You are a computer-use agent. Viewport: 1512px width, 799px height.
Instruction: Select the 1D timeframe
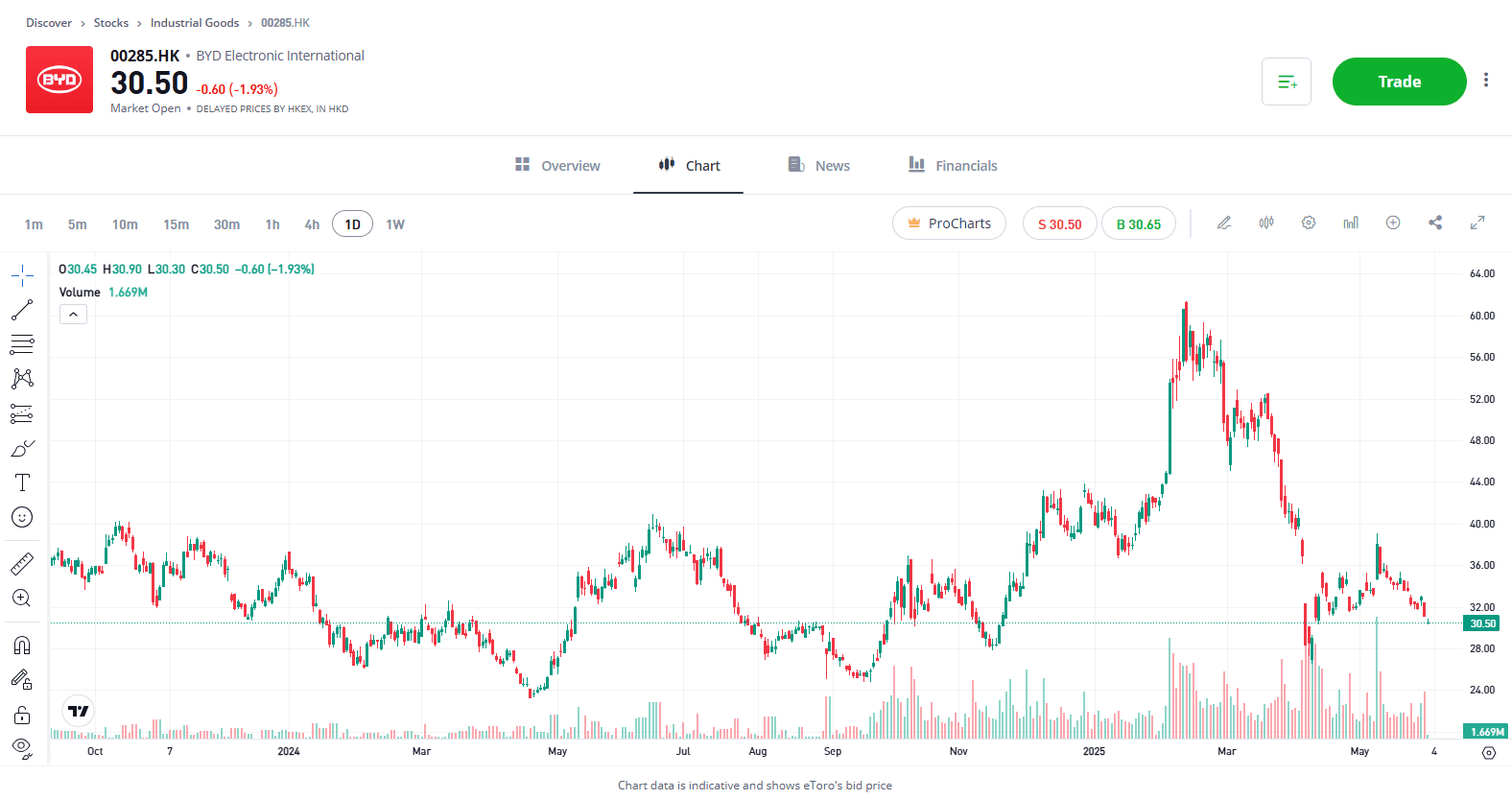(352, 224)
